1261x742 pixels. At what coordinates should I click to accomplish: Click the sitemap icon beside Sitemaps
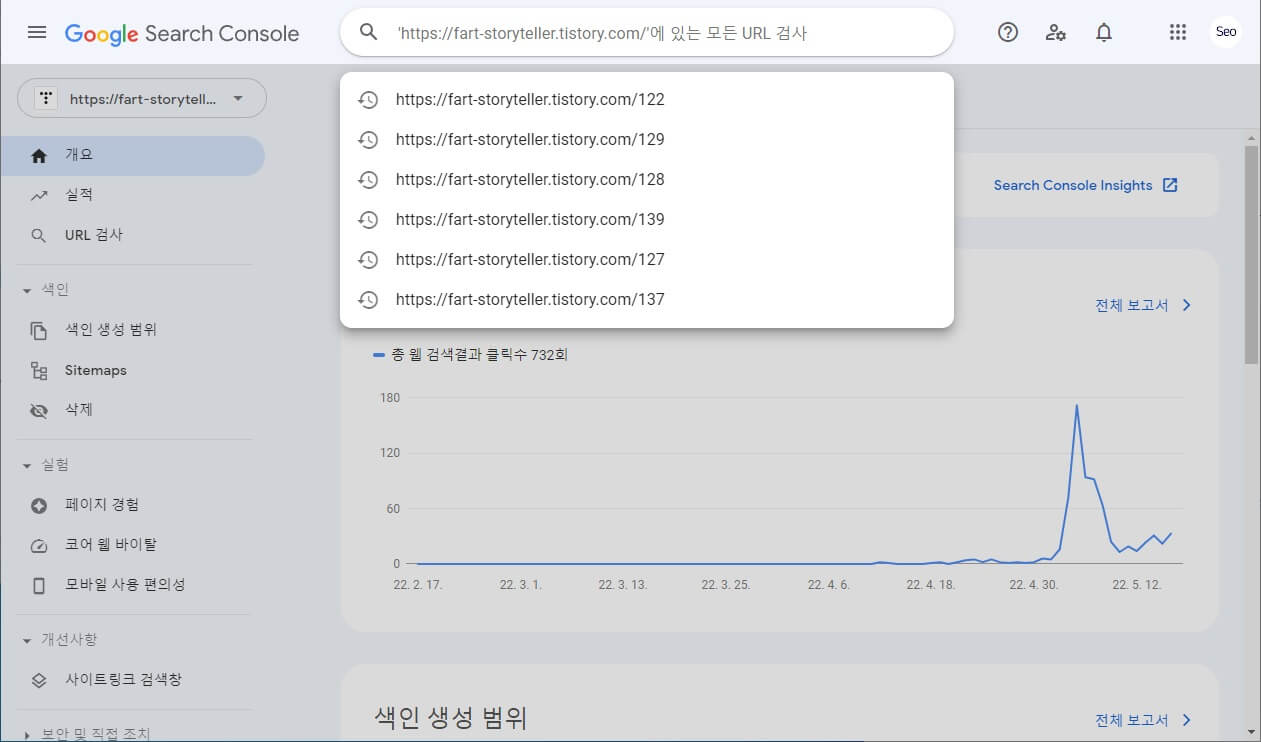click(39, 371)
